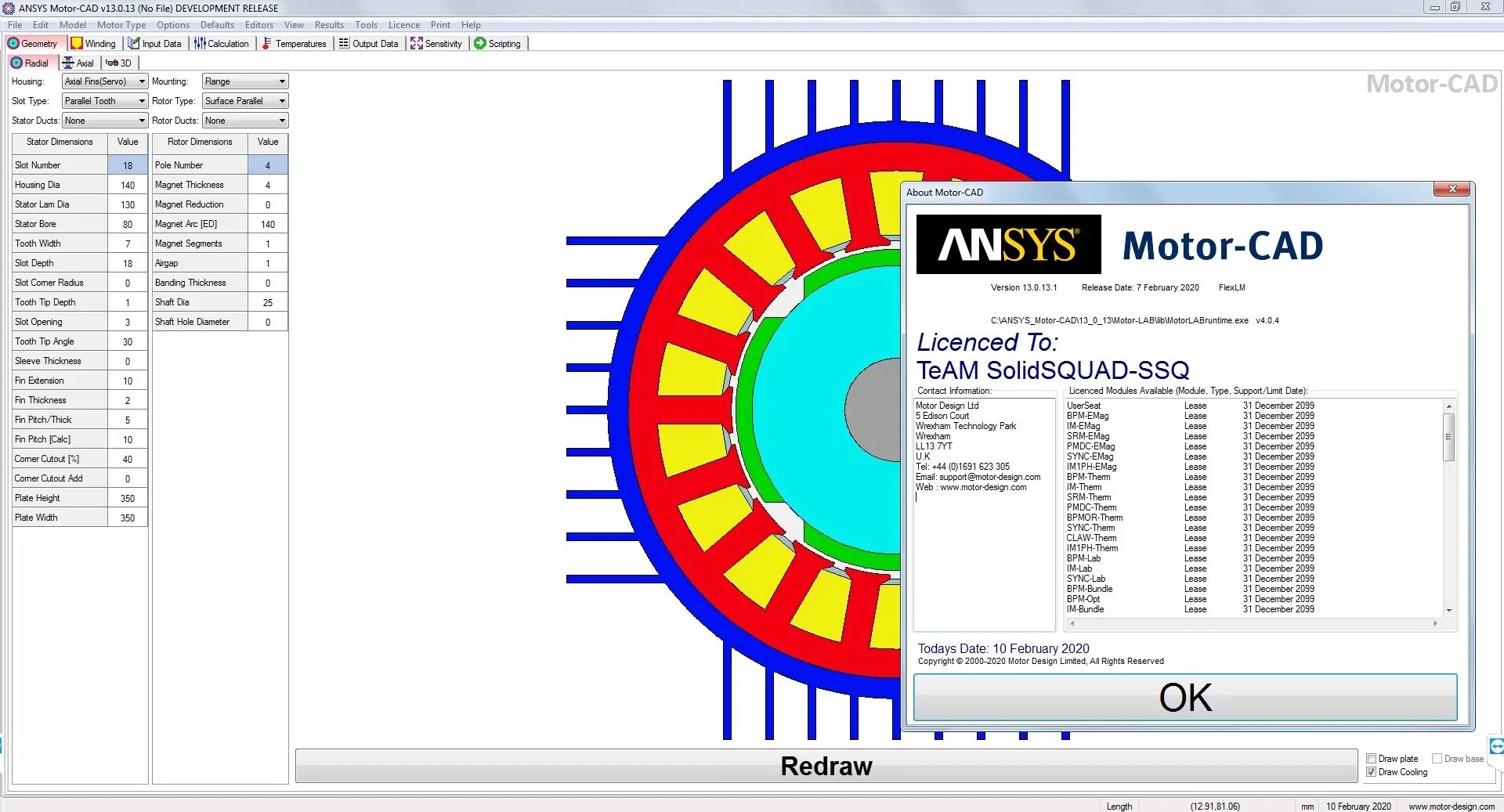Click the Magnet Thickness value field
The width and height of the screenshot is (1504, 812).
[268, 185]
